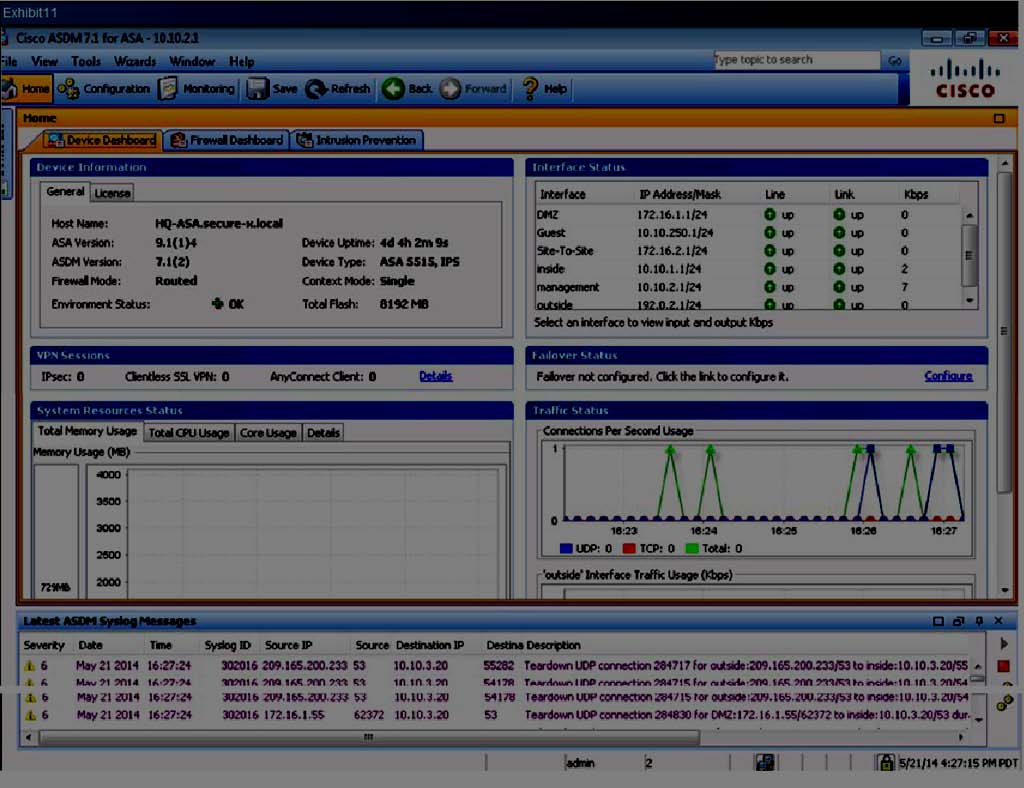Image resolution: width=1024 pixels, height=788 pixels.
Task: Click the status bar lock icon
Action: point(886,762)
